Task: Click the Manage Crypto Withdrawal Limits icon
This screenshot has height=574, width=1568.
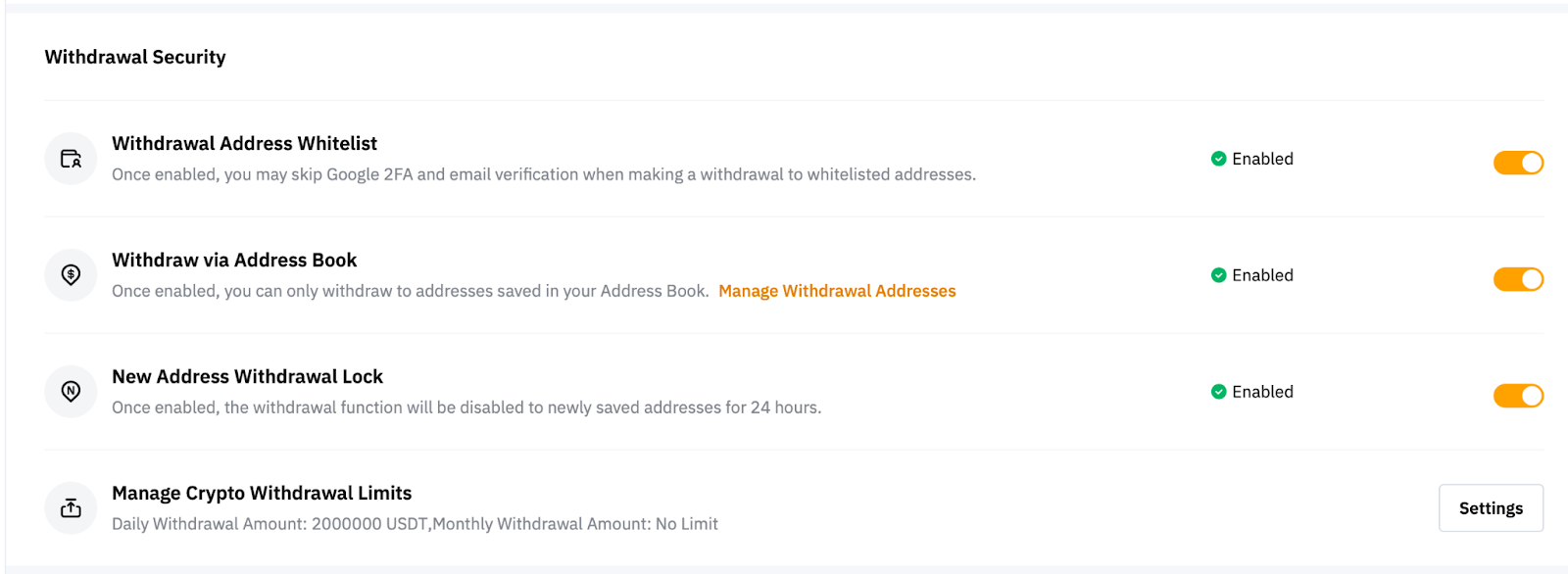Action: coord(71,508)
